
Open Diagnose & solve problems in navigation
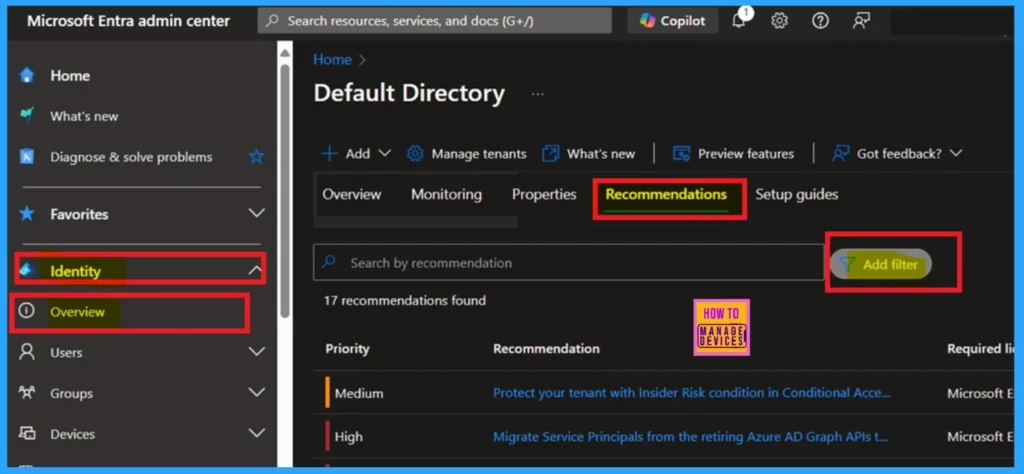tap(131, 157)
